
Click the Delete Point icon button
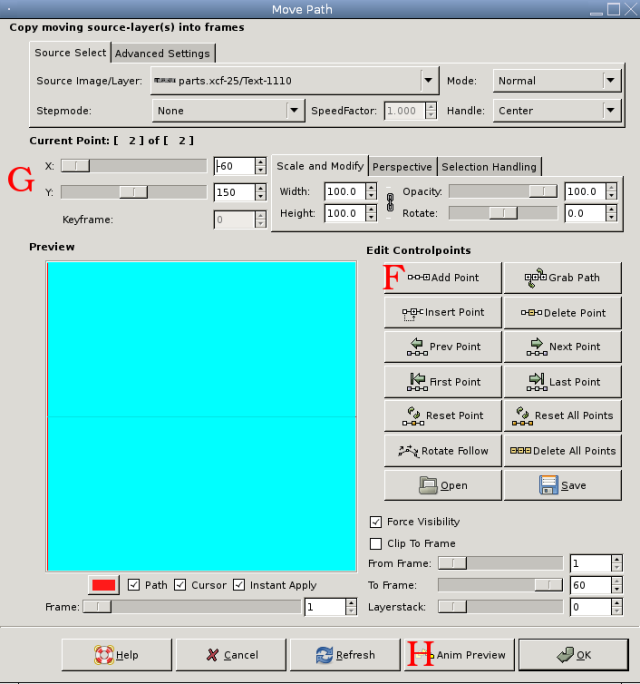pyautogui.click(x=562, y=312)
